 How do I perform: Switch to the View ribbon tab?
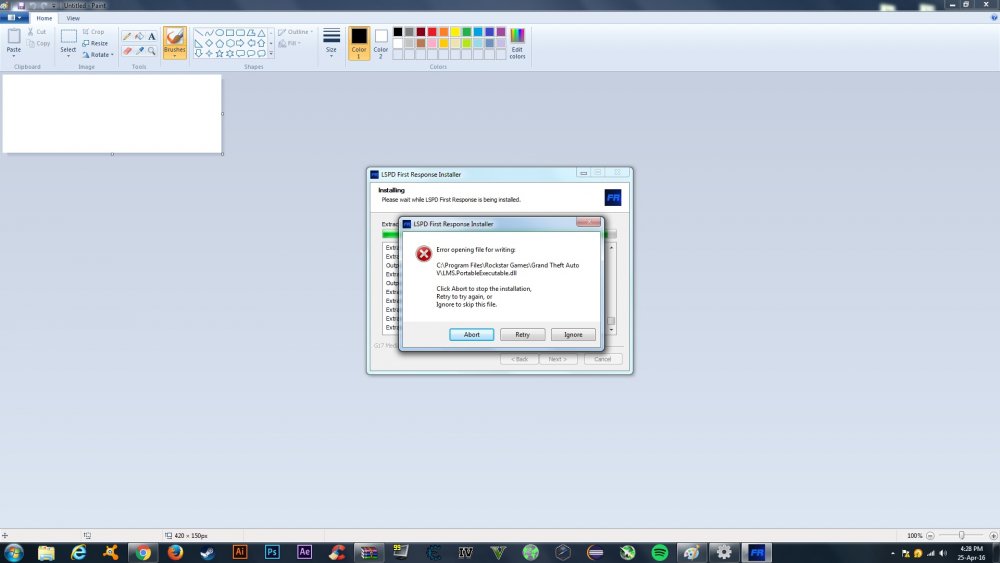click(x=73, y=18)
